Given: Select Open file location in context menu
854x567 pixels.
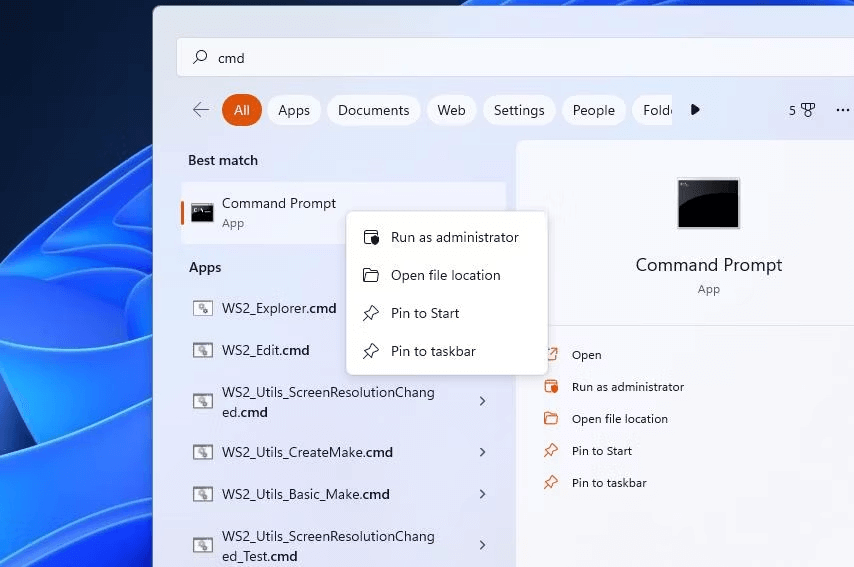Looking at the screenshot, I should pos(445,275).
